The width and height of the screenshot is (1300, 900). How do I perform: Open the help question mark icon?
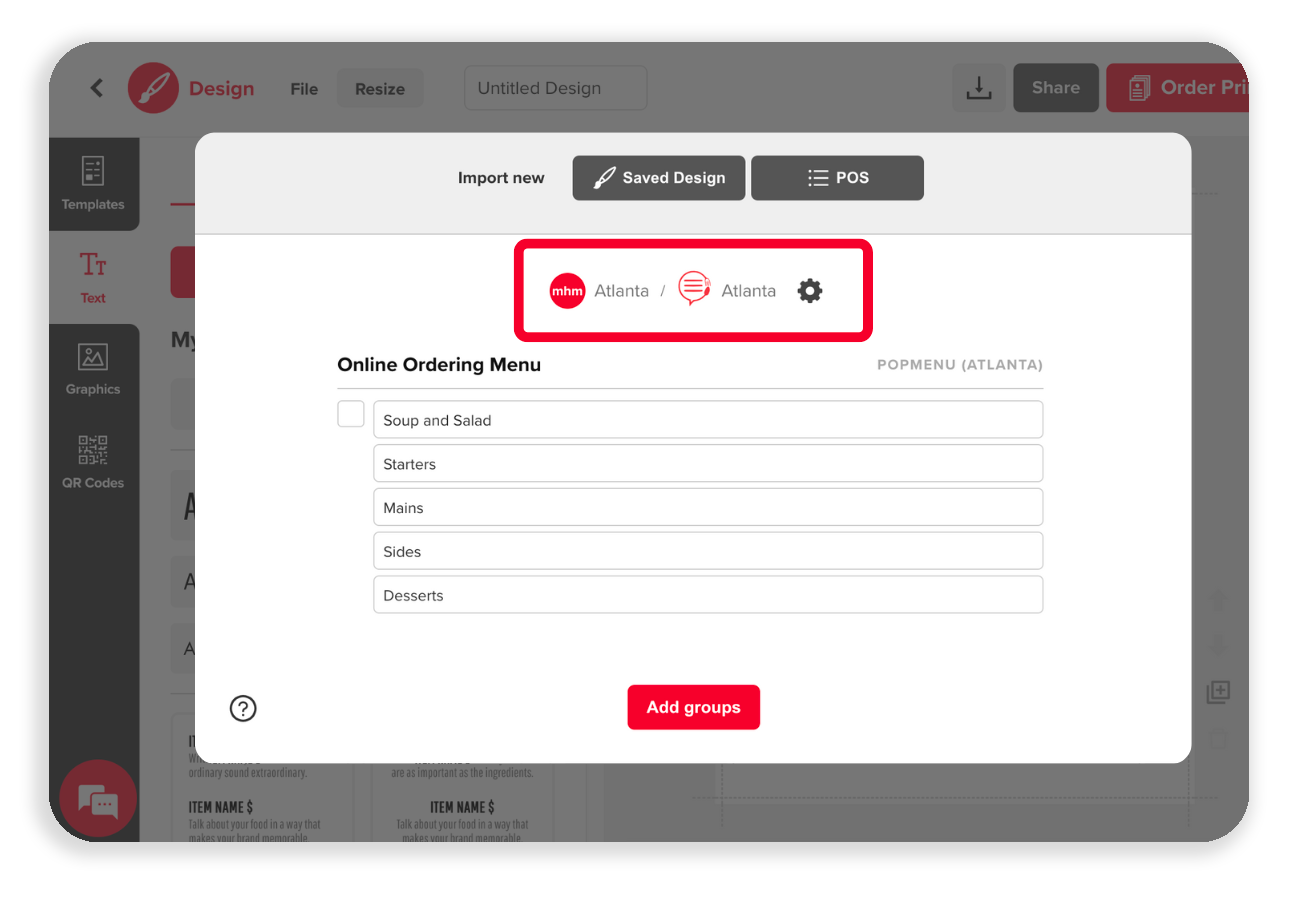click(243, 708)
